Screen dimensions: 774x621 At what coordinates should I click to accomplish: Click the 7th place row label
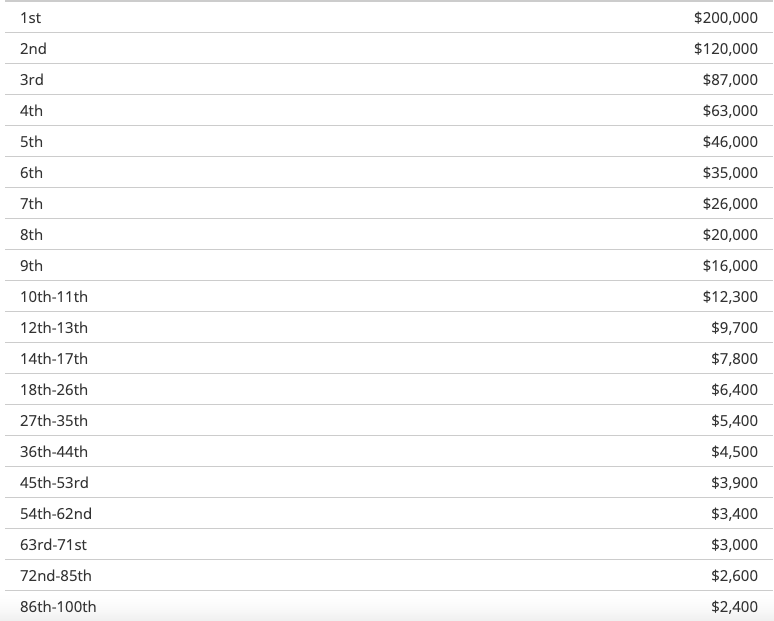point(31,204)
